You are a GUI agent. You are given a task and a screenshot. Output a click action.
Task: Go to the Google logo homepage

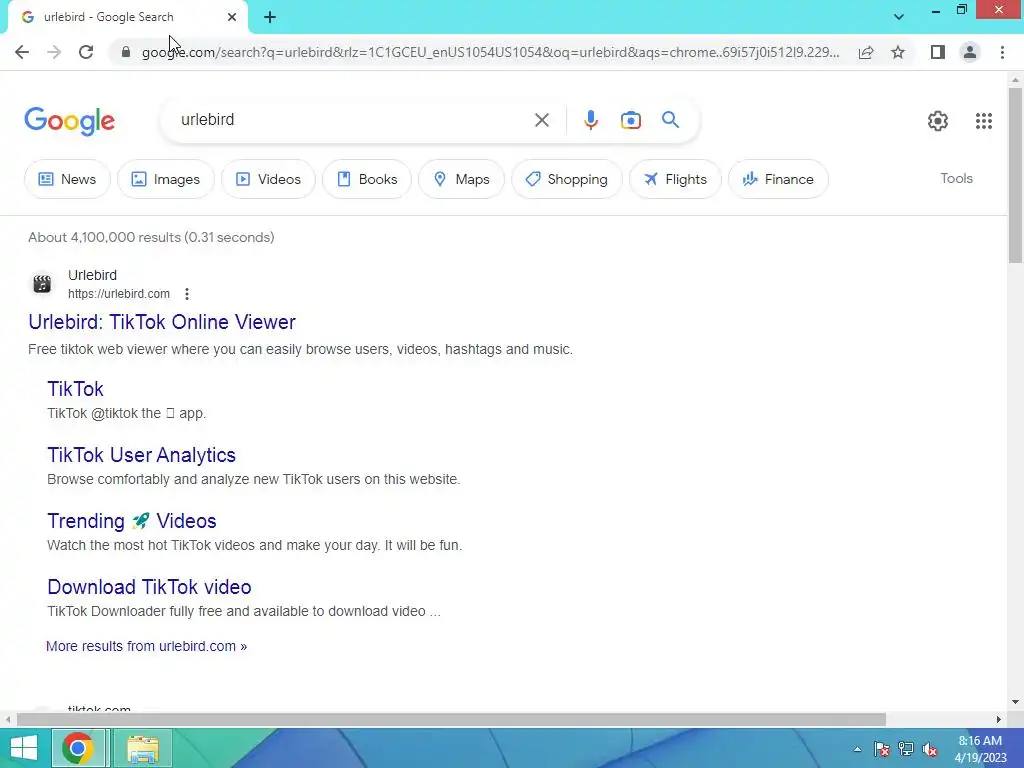point(69,121)
